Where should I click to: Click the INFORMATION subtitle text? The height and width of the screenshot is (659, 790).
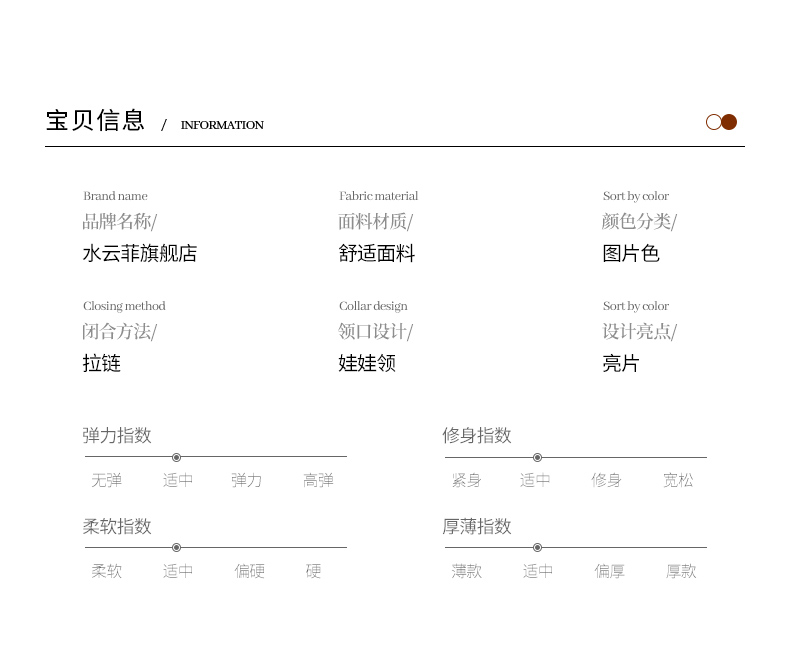pyautogui.click(x=222, y=125)
